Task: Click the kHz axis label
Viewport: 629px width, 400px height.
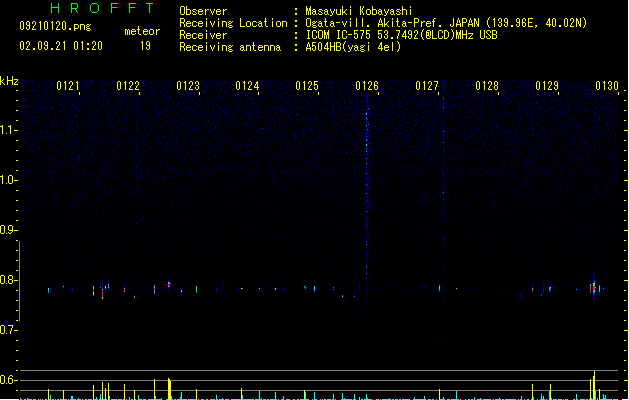Action: pyautogui.click(x=9, y=81)
